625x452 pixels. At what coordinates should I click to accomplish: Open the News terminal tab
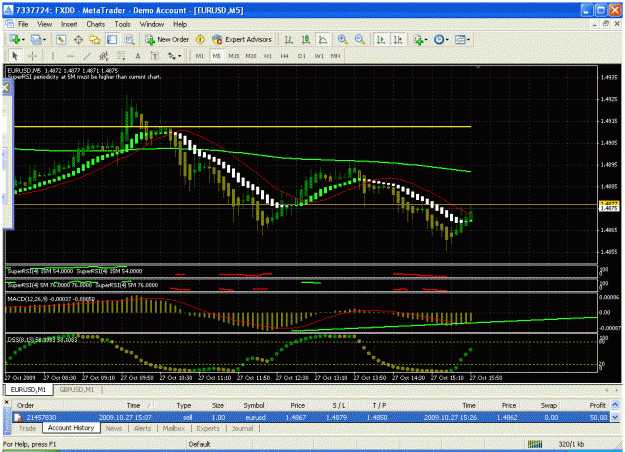[x=114, y=428]
